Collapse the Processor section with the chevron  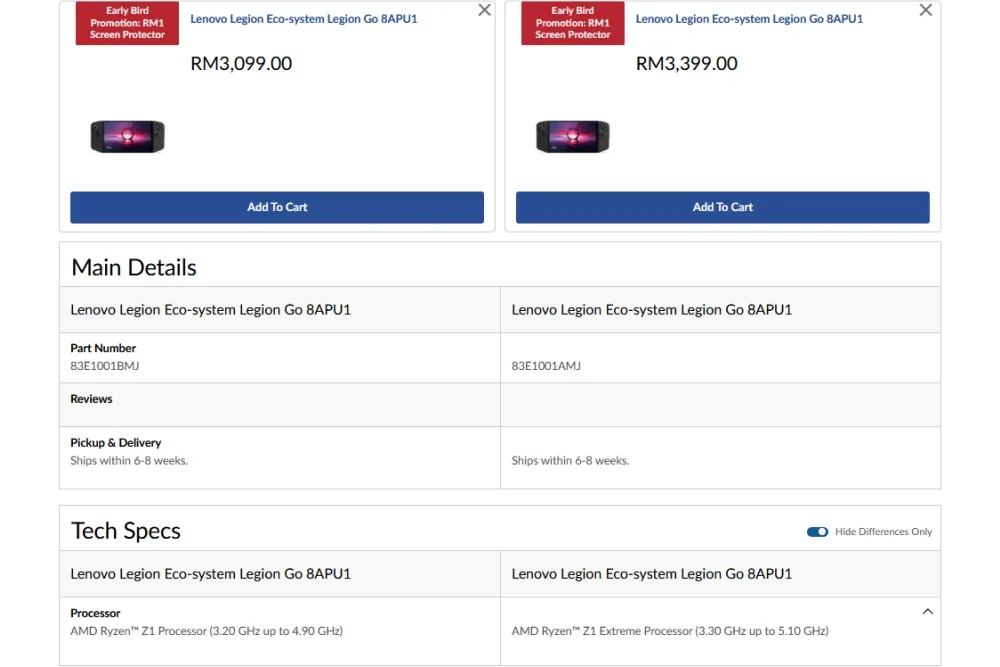[928, 612]
